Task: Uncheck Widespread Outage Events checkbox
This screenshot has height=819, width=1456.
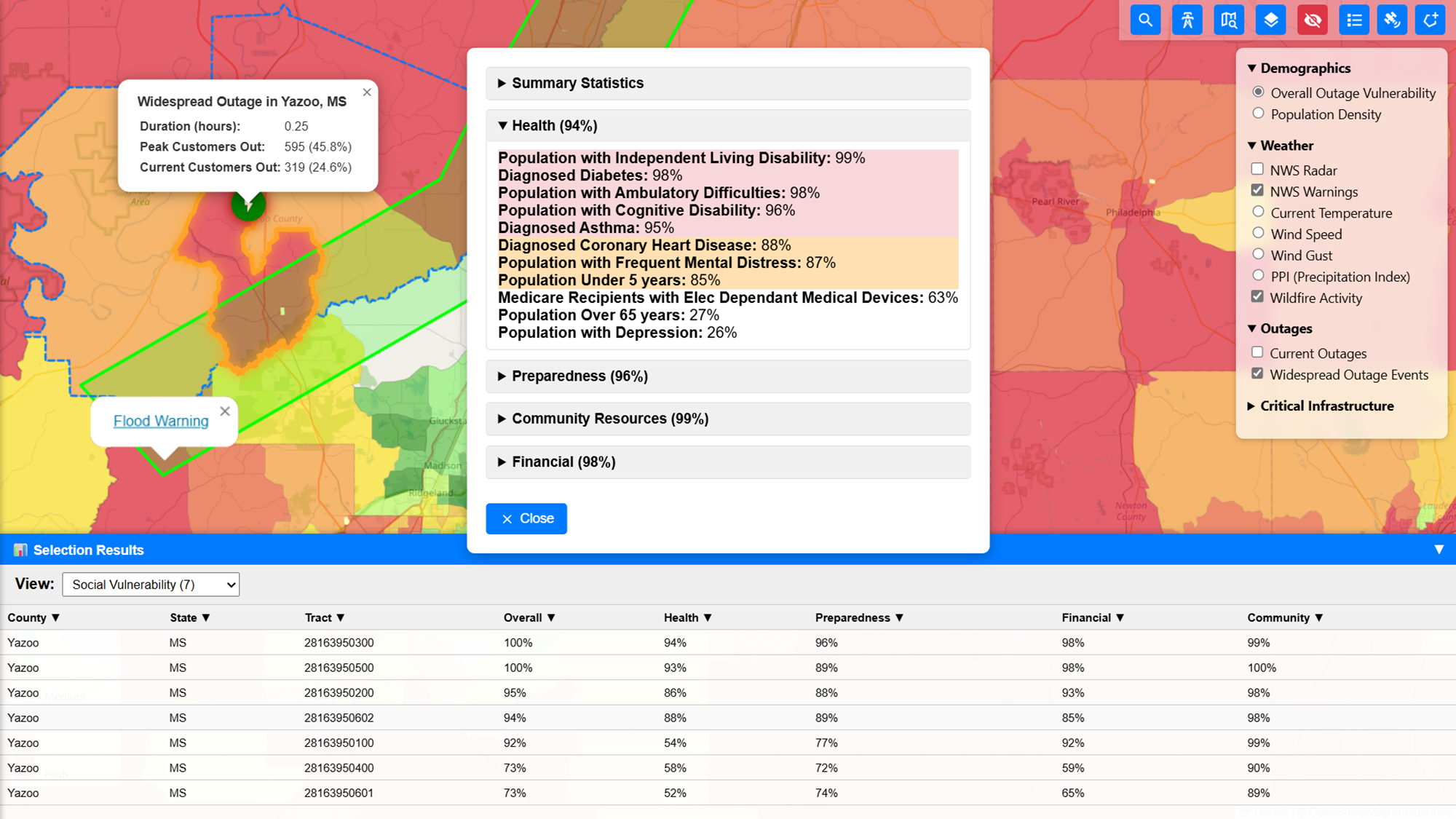Action: [x=1257, y=373]
